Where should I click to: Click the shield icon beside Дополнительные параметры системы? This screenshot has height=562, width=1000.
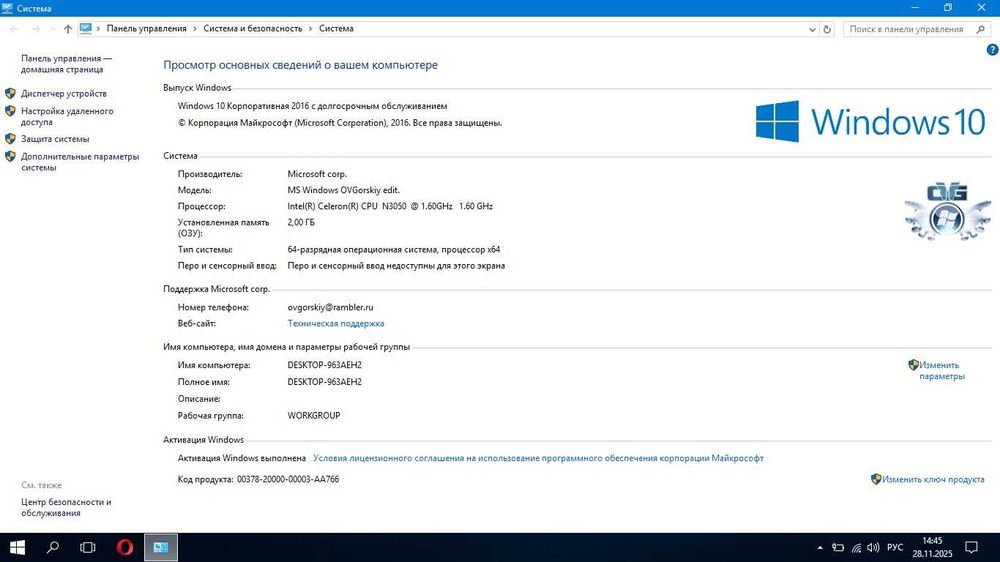pyautogui.click(x=10, y=156)
